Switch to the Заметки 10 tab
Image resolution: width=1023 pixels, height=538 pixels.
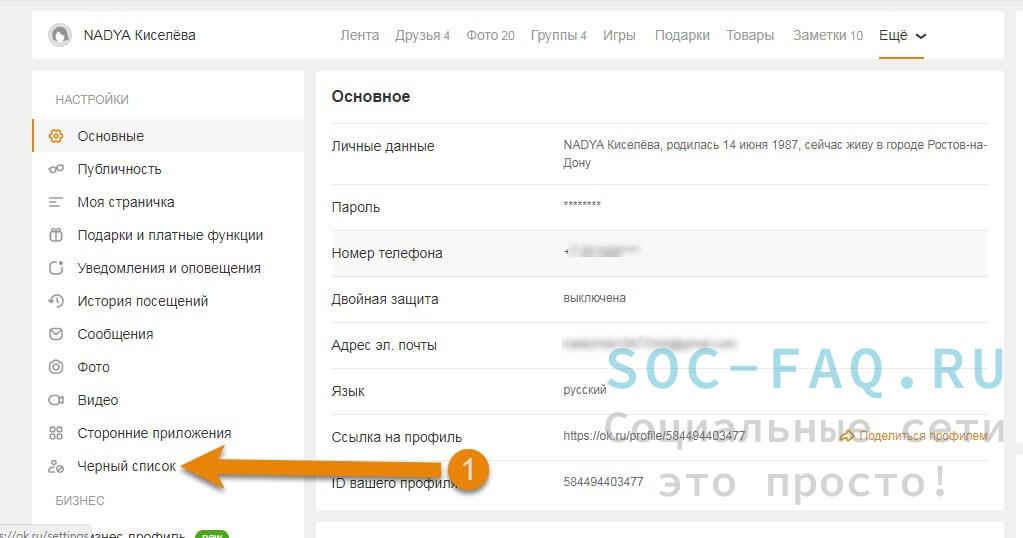tap(827, 35)
